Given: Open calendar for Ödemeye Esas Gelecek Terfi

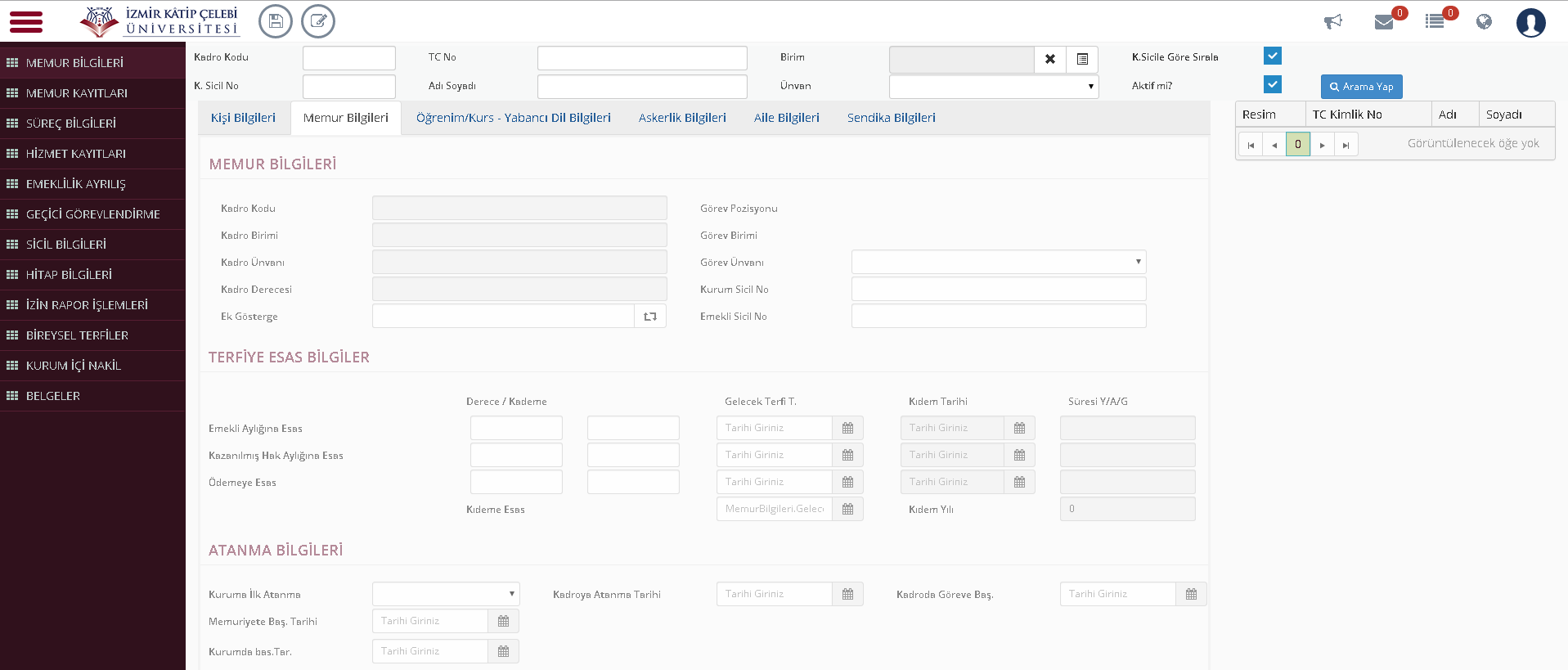Looking at the screenshot, I should (847, 482).
